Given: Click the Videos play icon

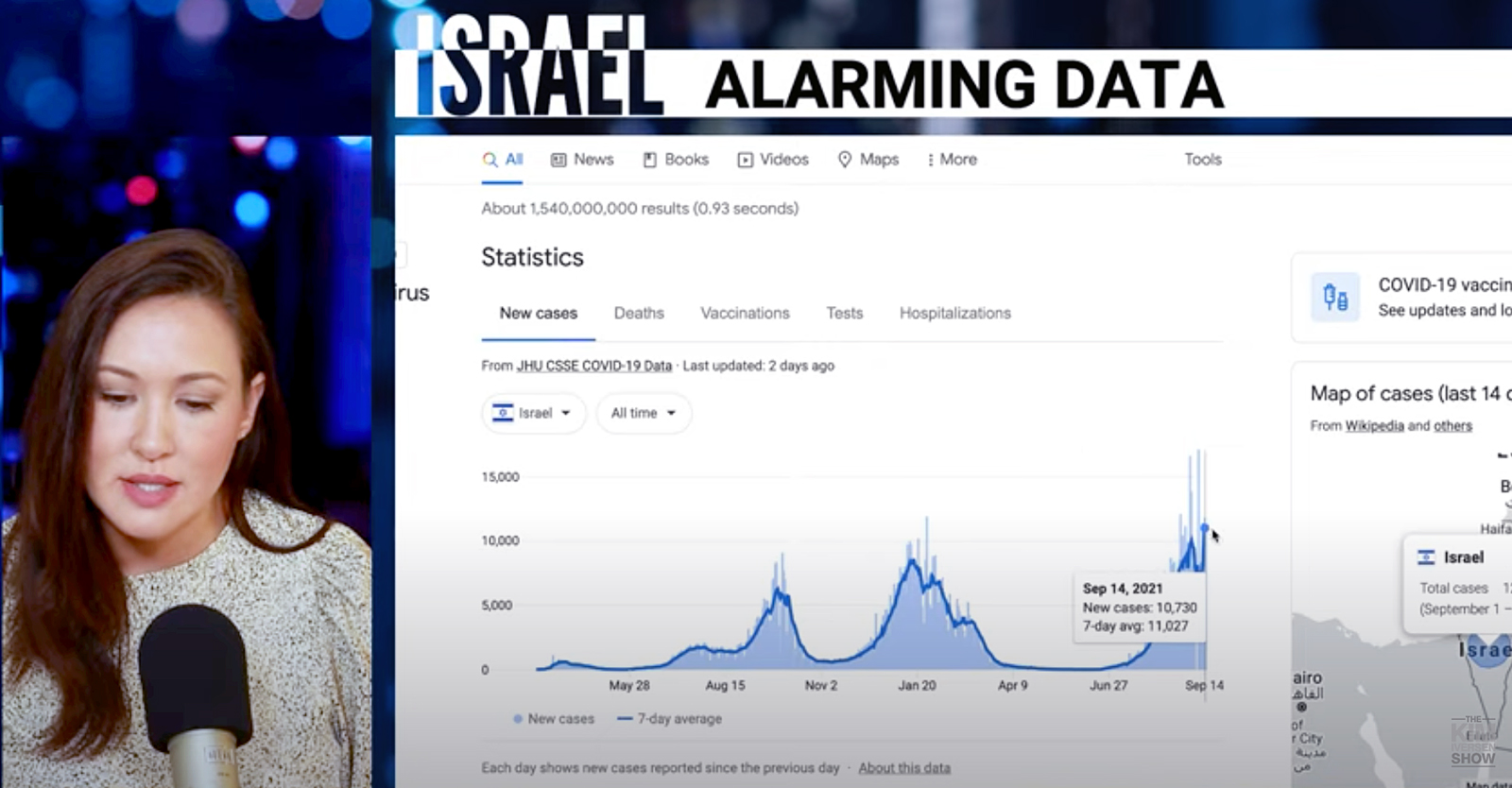Looking at the screenshot, I should 746,160.
